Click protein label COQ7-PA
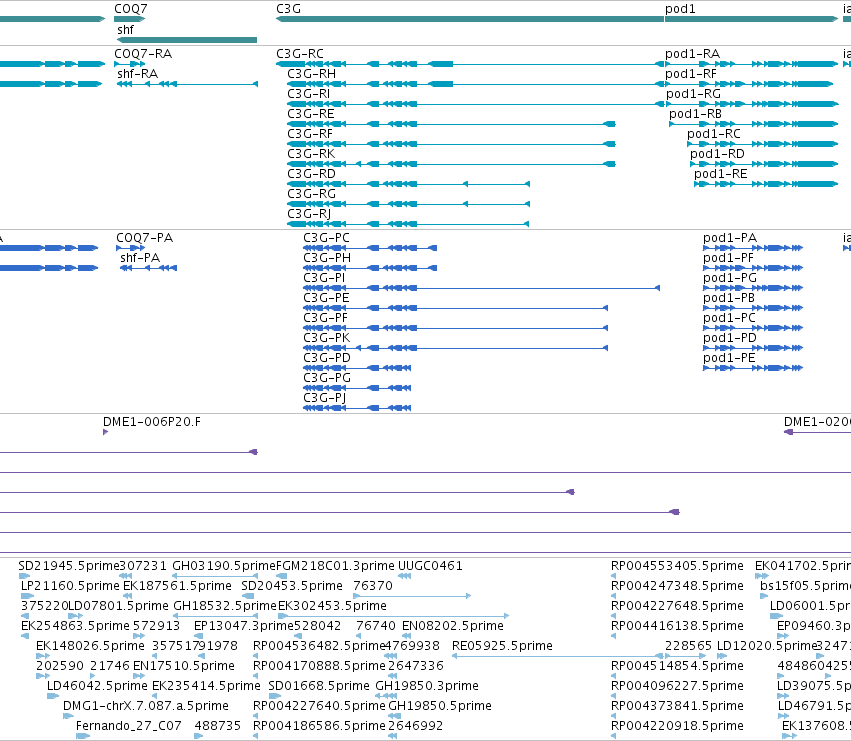The height and width of the screenshot is (741, 851). (x=144, y=238)
